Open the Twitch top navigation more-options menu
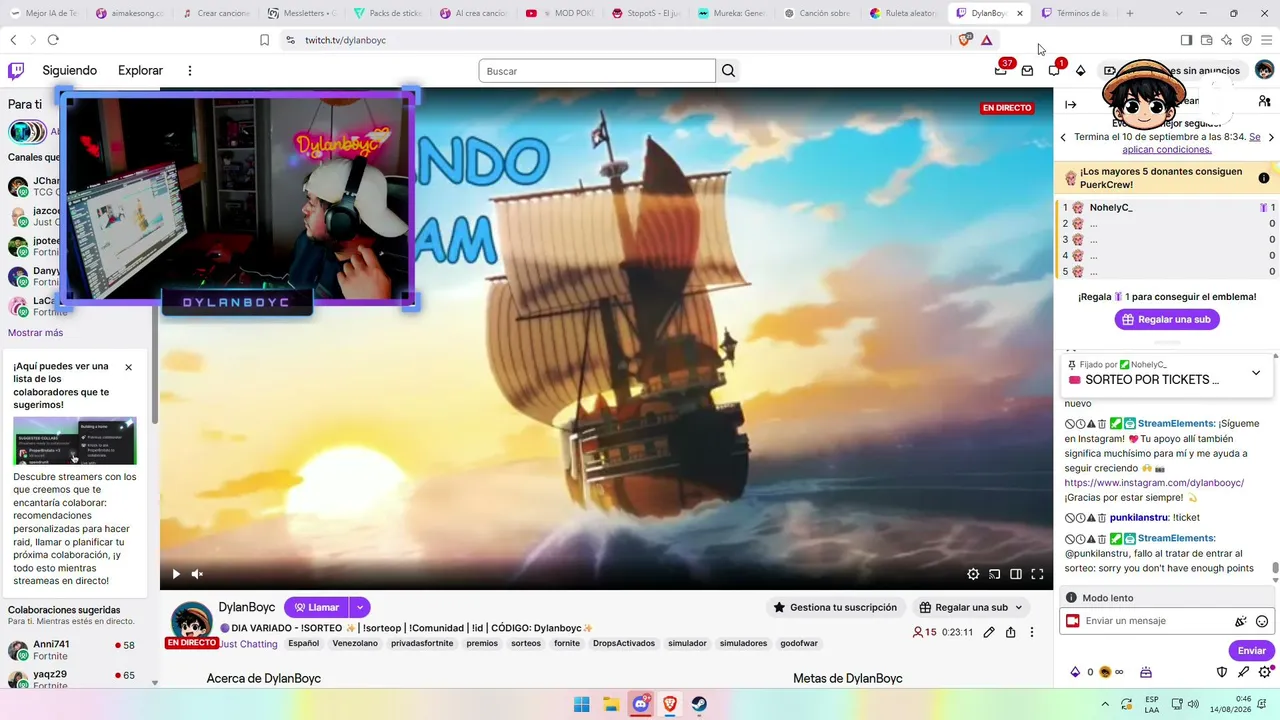This screenshot has width=1280, height=720. coord(190,71)
